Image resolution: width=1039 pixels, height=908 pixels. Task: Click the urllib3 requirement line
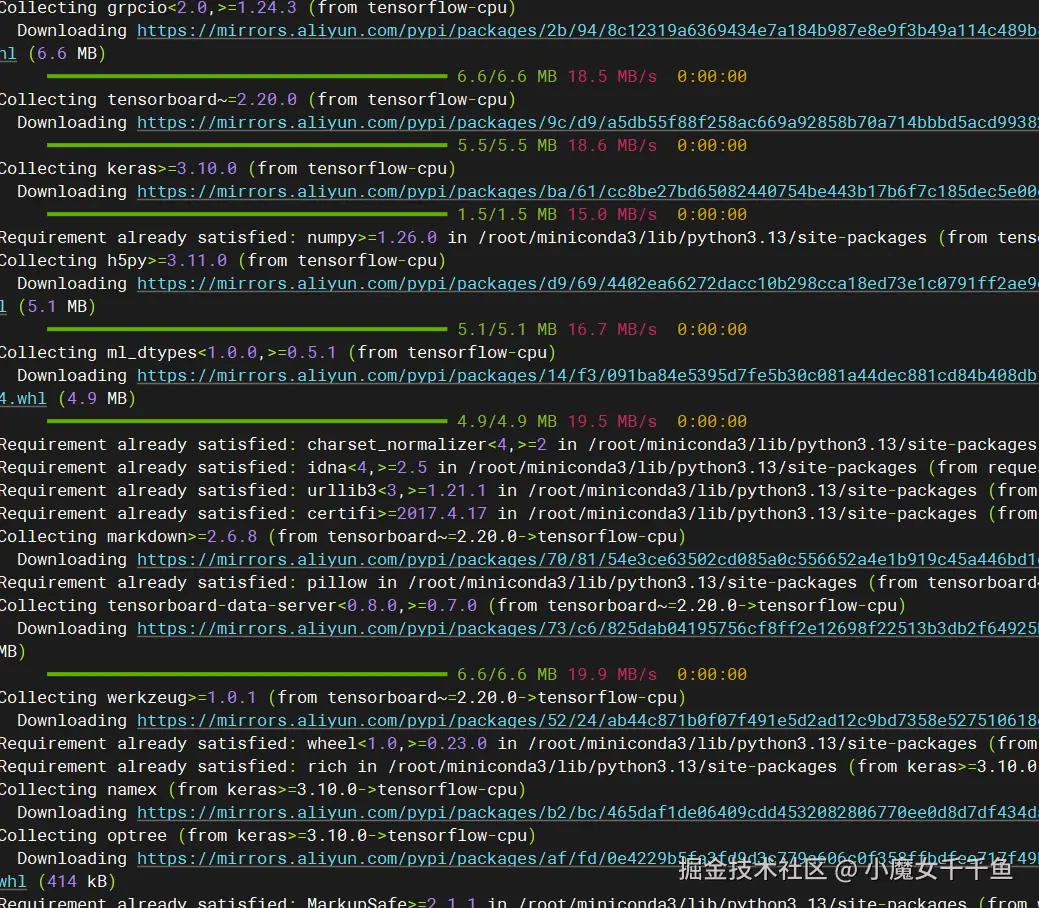coord(520,491)
